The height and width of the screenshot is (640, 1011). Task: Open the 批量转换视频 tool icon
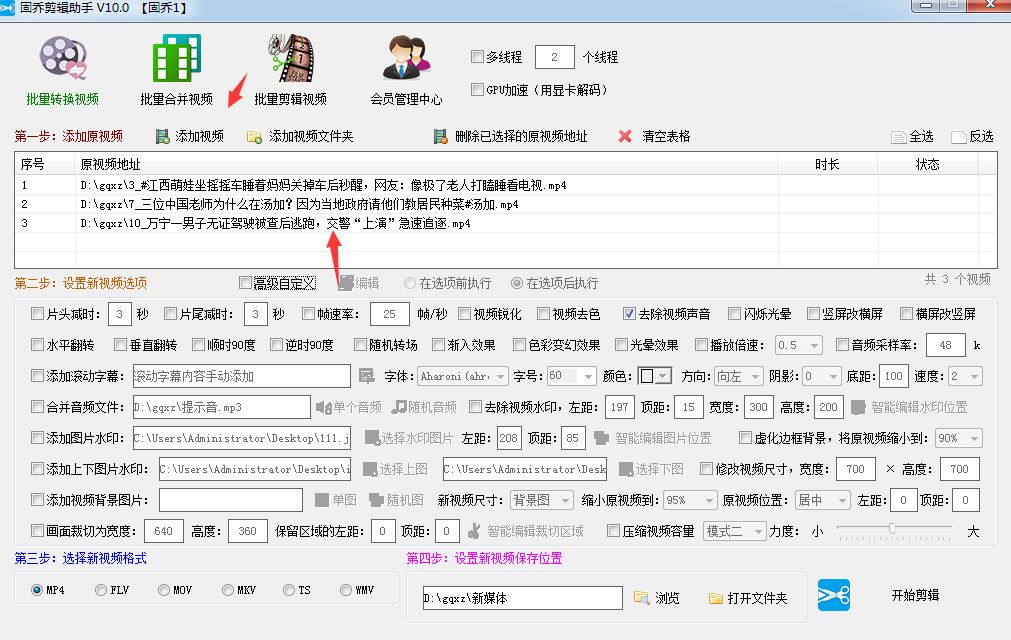[63, 58]
